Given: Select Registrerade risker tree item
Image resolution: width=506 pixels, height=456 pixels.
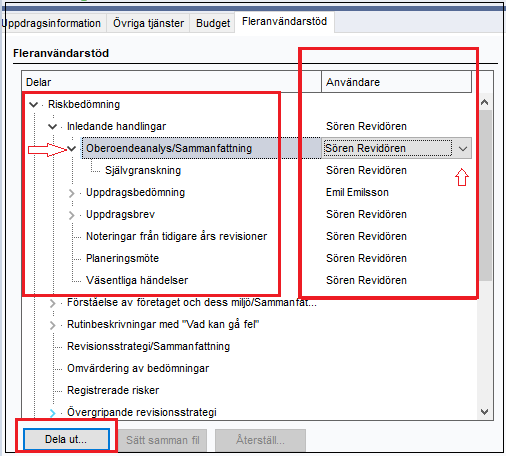Looking at the screenshot, I should (113, 390).
